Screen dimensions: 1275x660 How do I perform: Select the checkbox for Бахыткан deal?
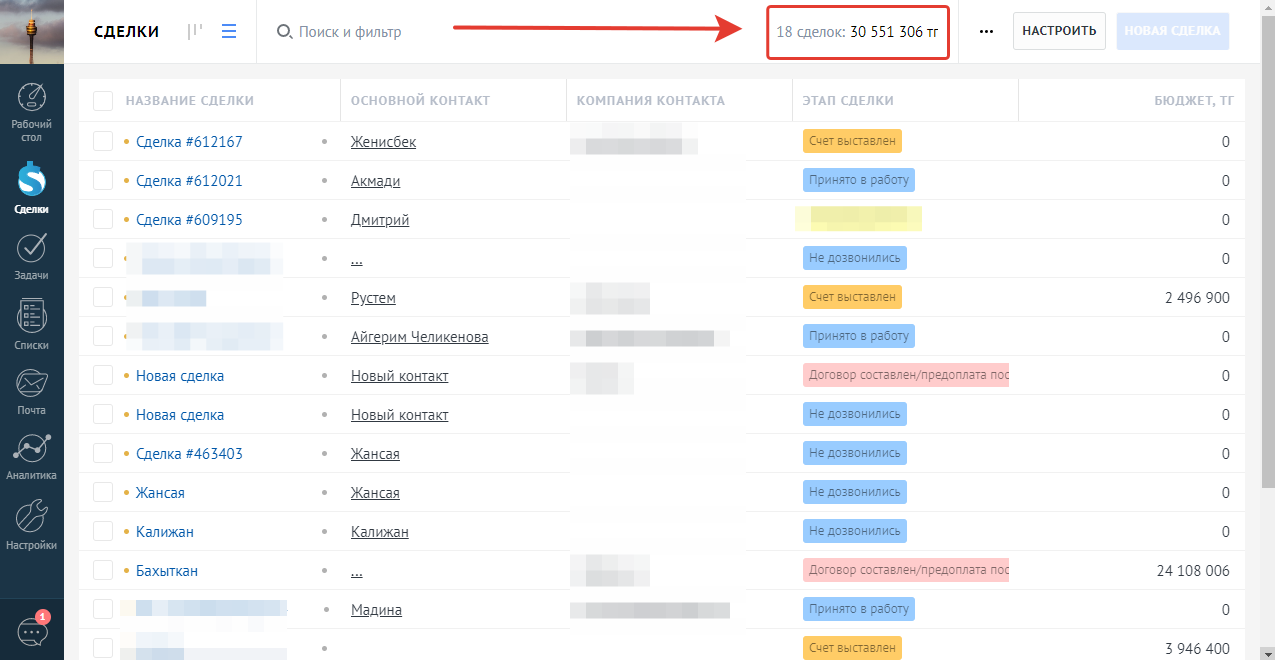click(x=103, y=571)
